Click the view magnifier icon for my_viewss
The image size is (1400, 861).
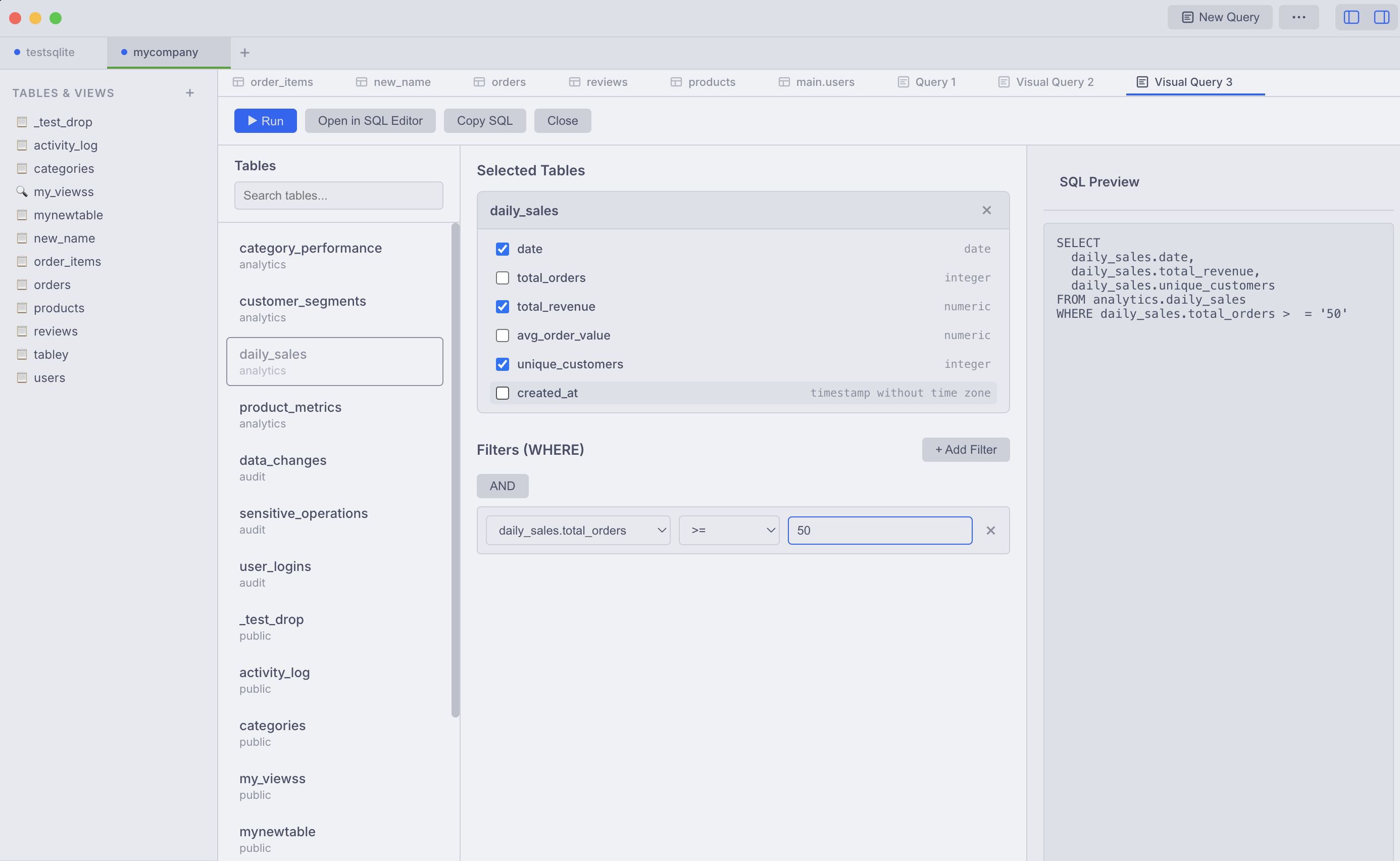[22, 192]
